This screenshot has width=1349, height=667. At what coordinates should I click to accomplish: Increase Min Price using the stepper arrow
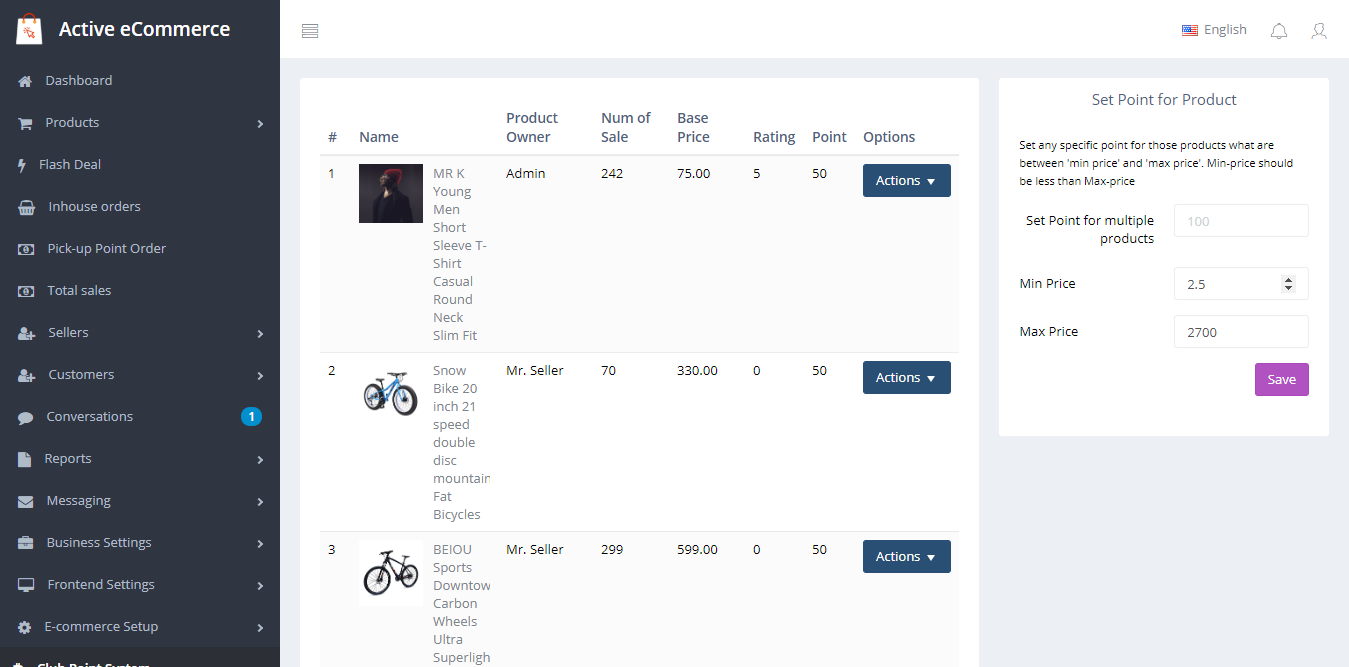coord(1288,279)
